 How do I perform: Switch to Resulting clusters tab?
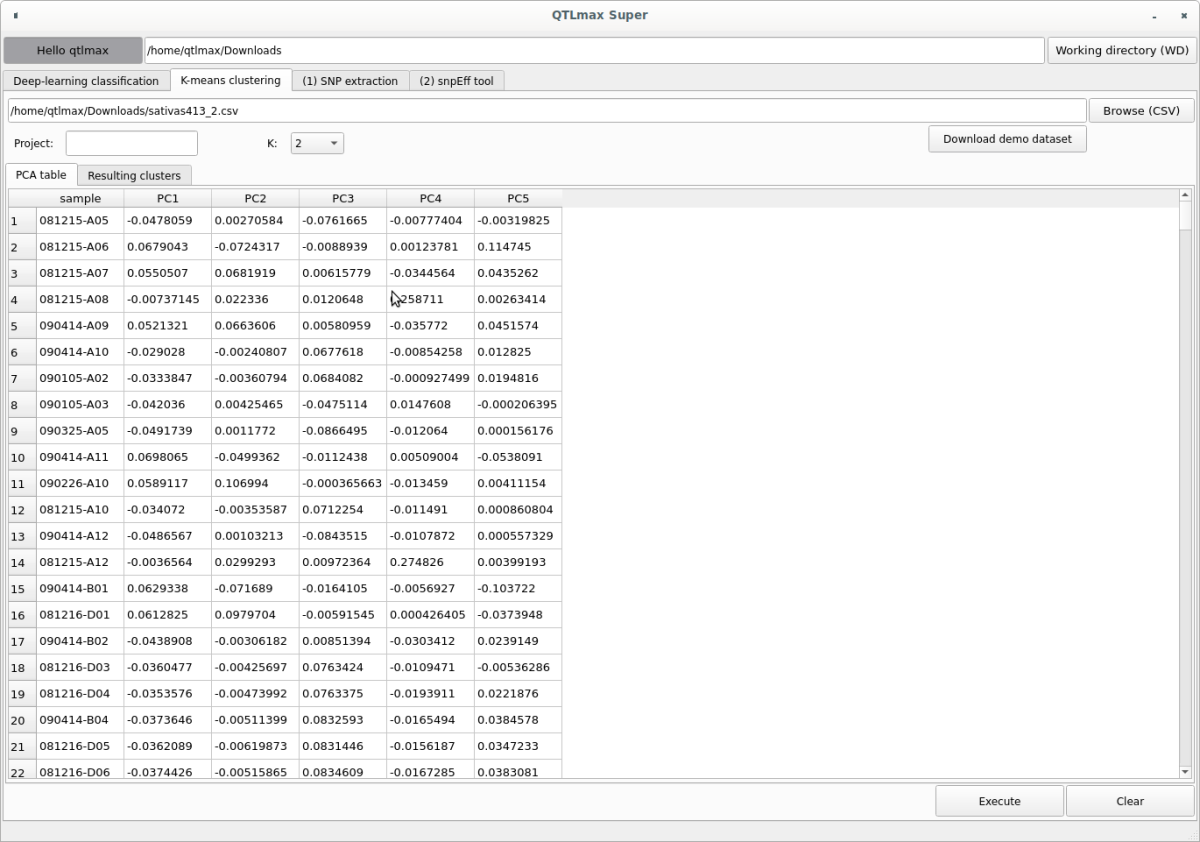(x=134, y=175)
